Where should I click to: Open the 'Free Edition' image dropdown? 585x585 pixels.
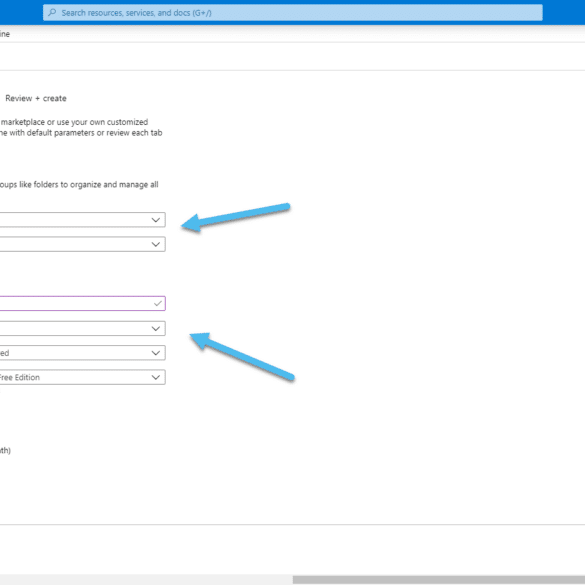(x=82, y=377)
